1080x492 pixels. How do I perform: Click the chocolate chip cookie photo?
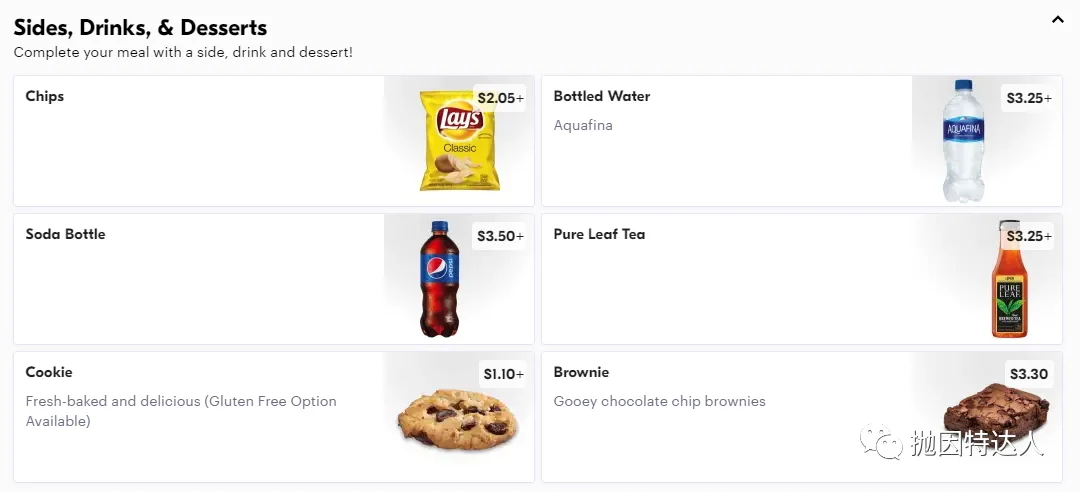(x=457, y=418)
